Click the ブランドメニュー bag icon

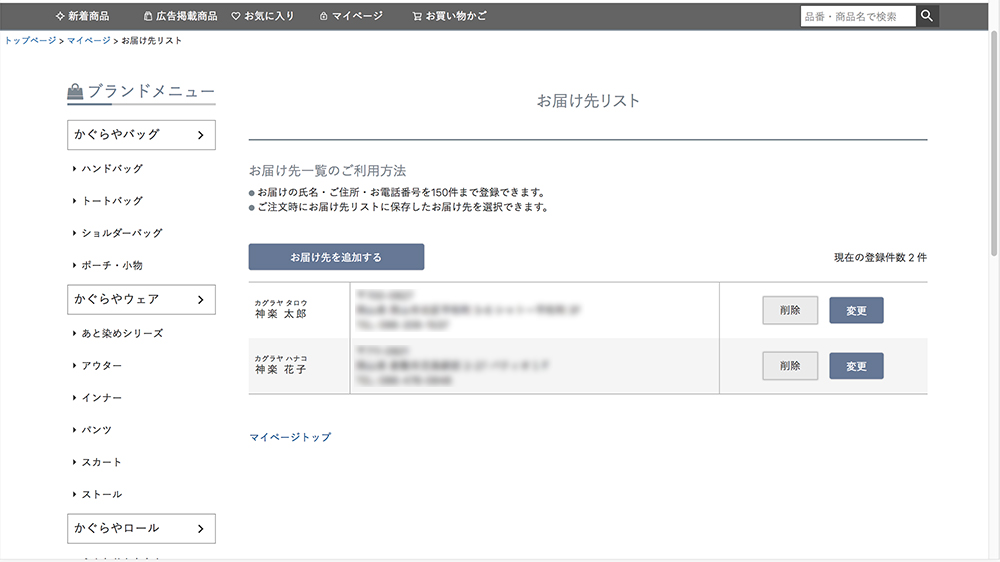click(75, 92)
